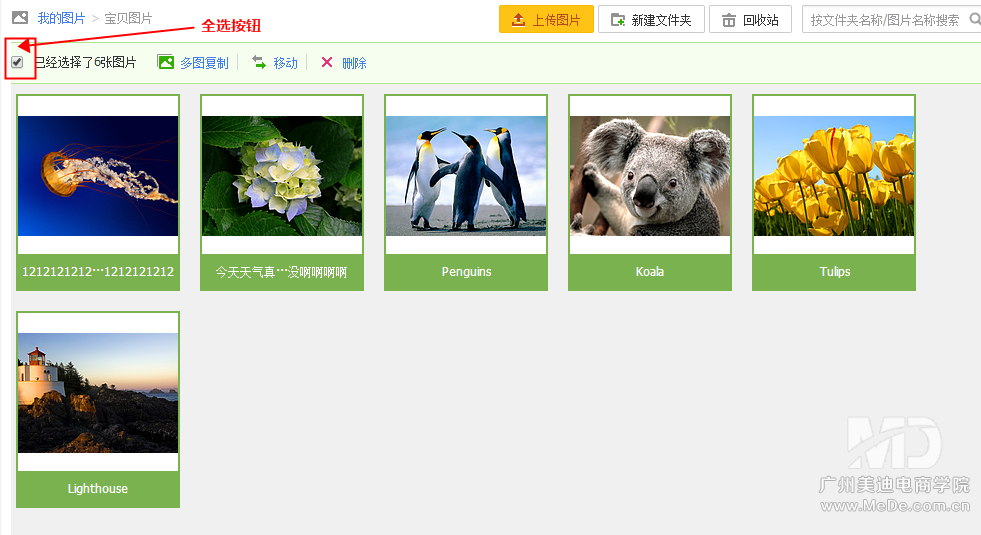Click the new folder icon
The image size is (981, 535).
pyautogui.click(x=618, y=20)
